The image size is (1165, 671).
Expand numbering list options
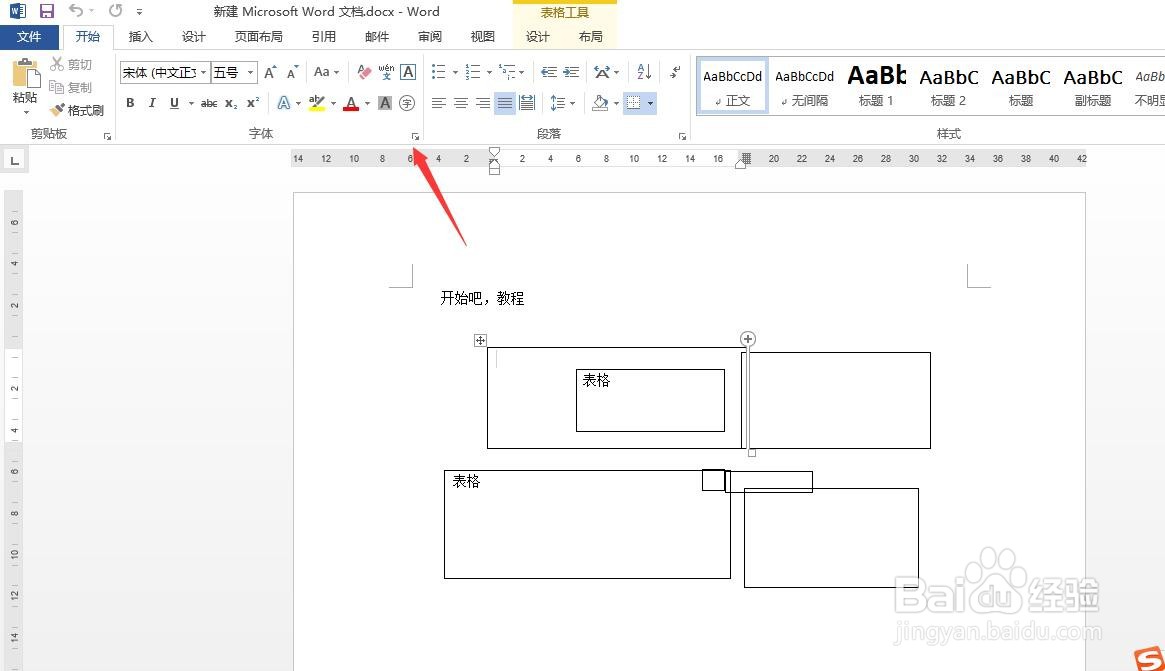pyautogui.click(x=489, y=72)
